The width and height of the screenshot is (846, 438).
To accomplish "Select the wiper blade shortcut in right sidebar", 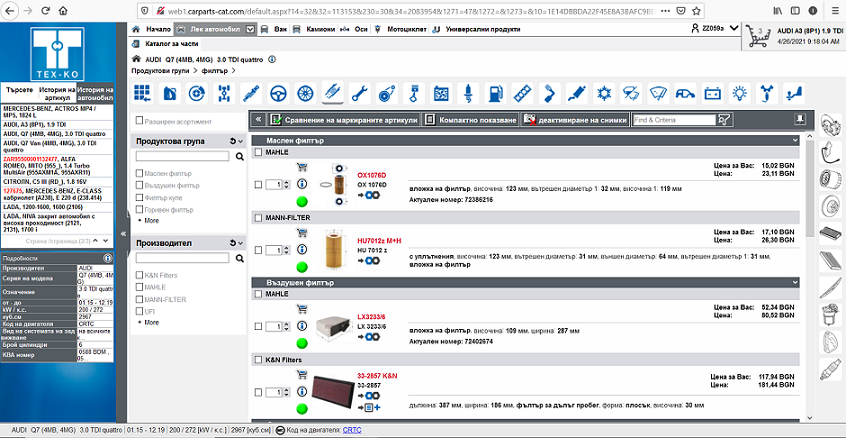I will (x=830, y=287).
